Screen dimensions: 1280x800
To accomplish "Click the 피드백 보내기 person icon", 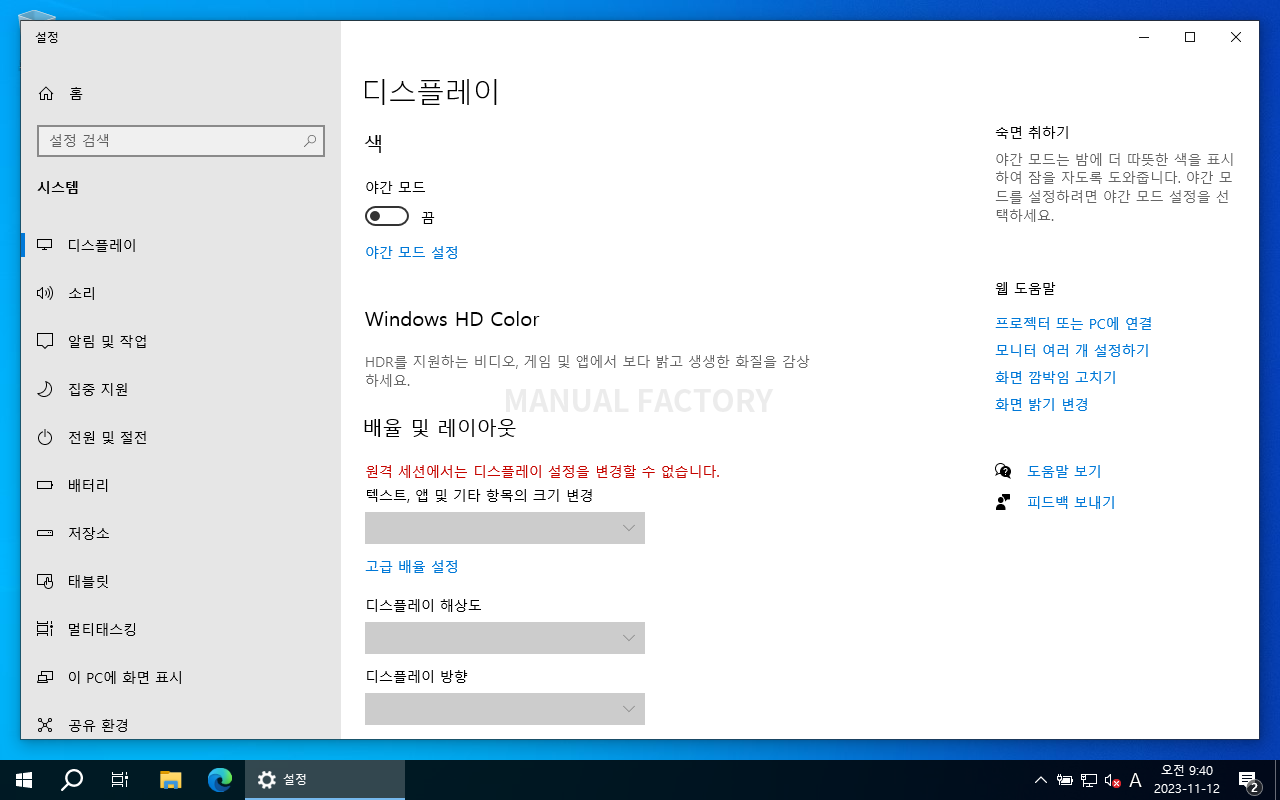I will point(1003,502).
